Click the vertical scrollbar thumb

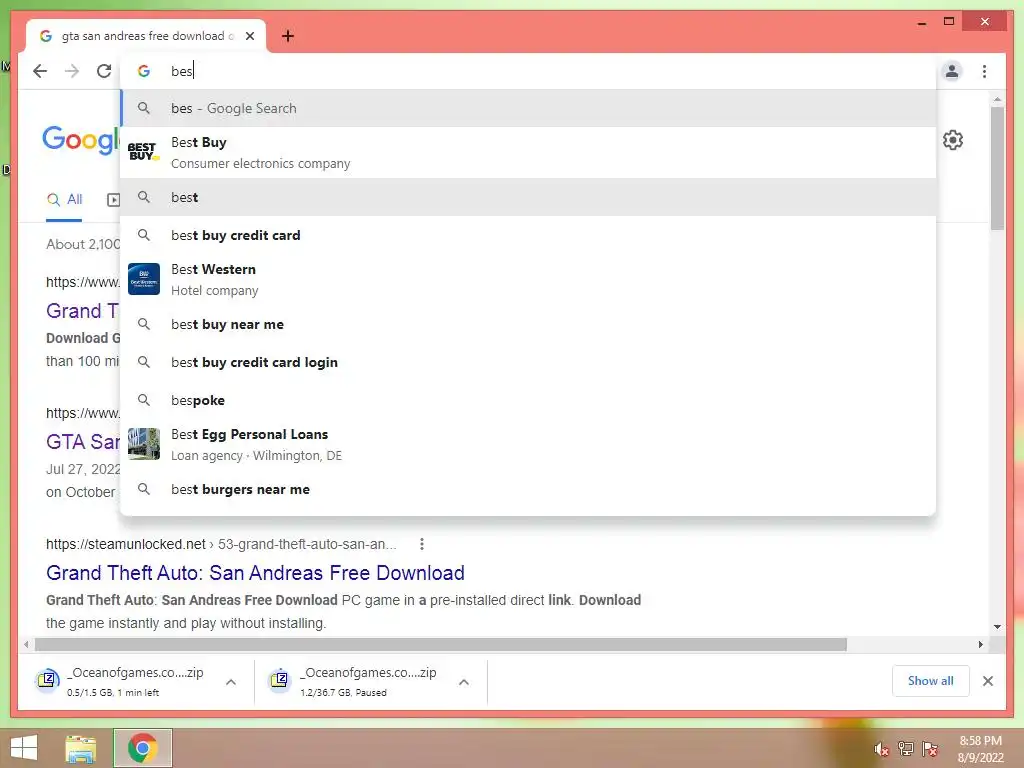click(997, 168)
